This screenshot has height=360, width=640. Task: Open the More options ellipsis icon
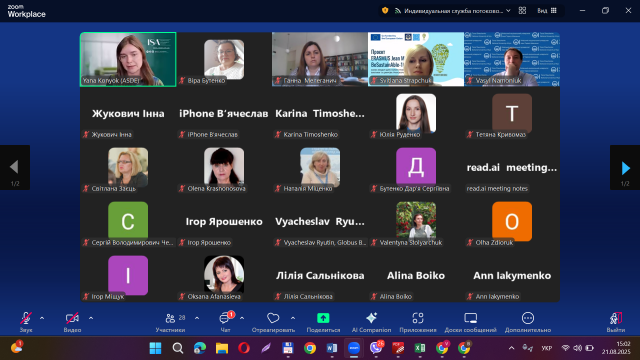pyautogui.click(x=528, y=318)
